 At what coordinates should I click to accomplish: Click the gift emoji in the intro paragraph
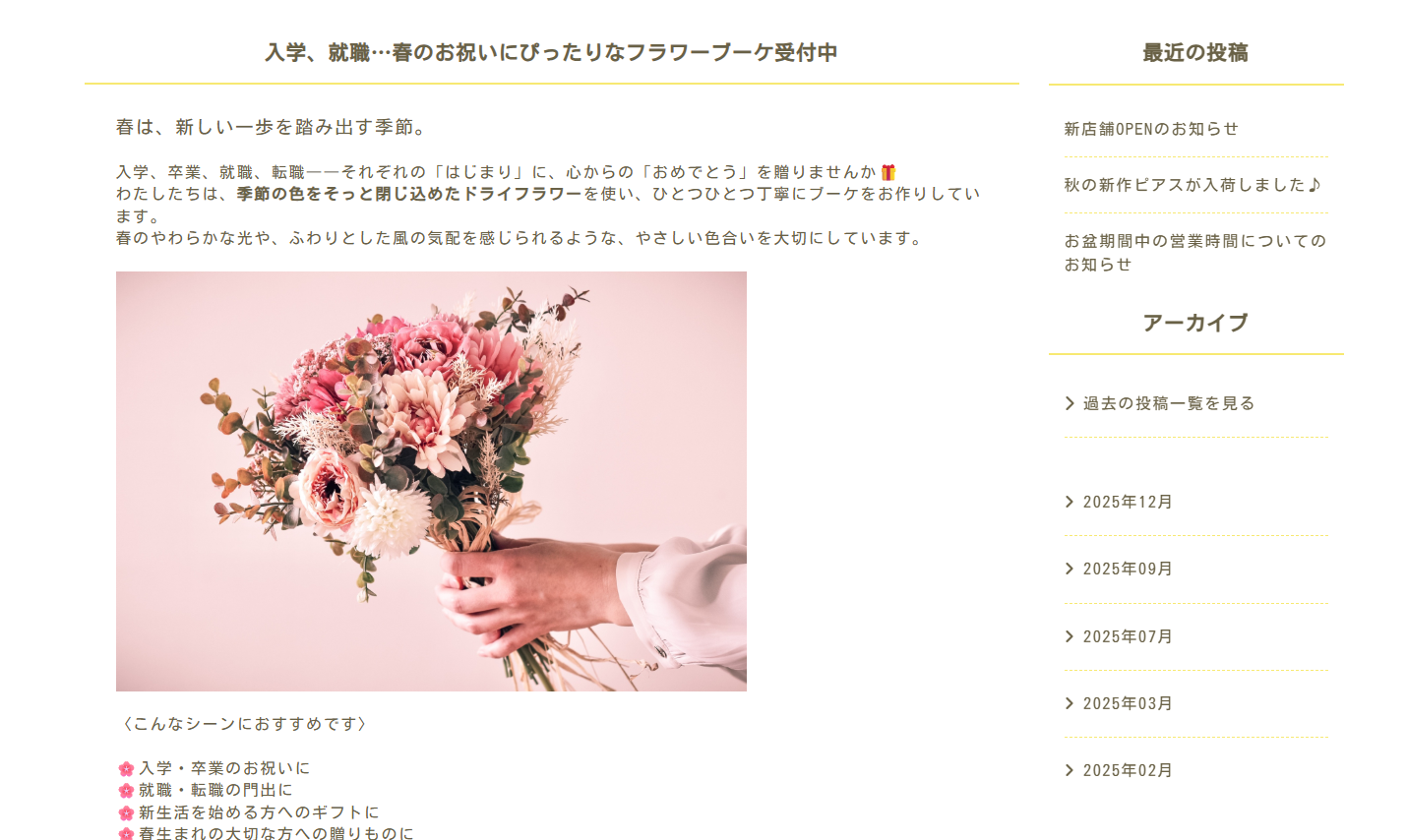(x=888, y=172)
